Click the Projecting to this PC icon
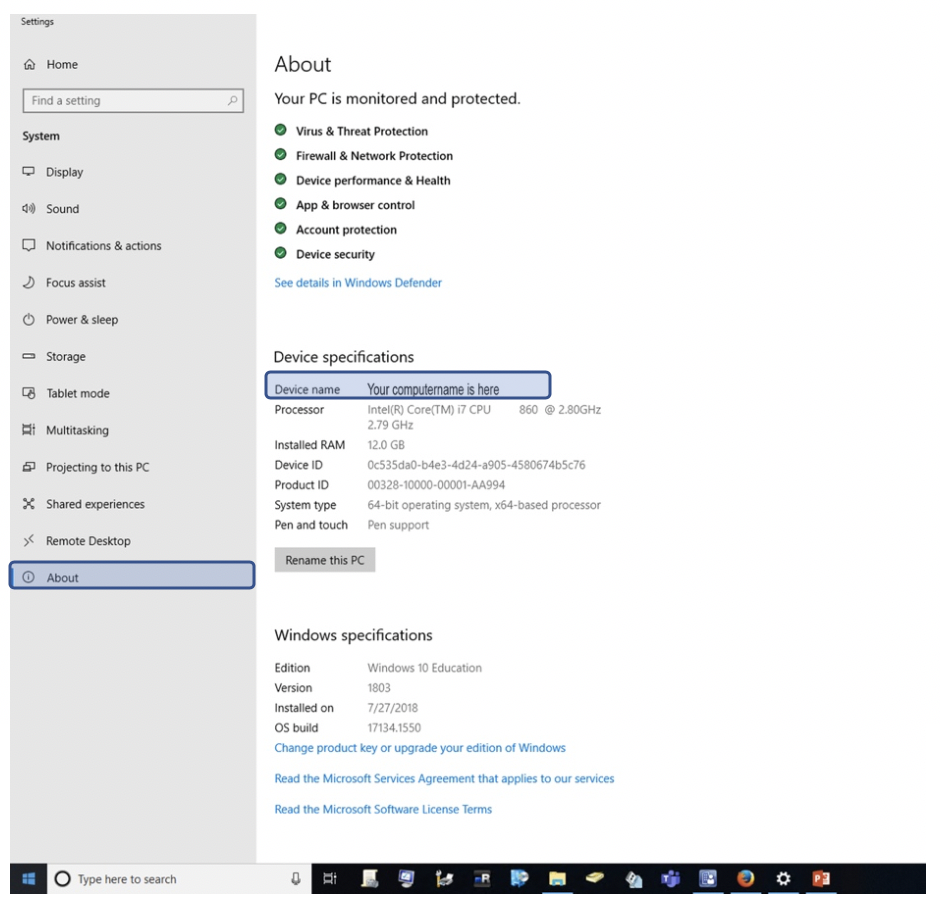 (29, 467)
